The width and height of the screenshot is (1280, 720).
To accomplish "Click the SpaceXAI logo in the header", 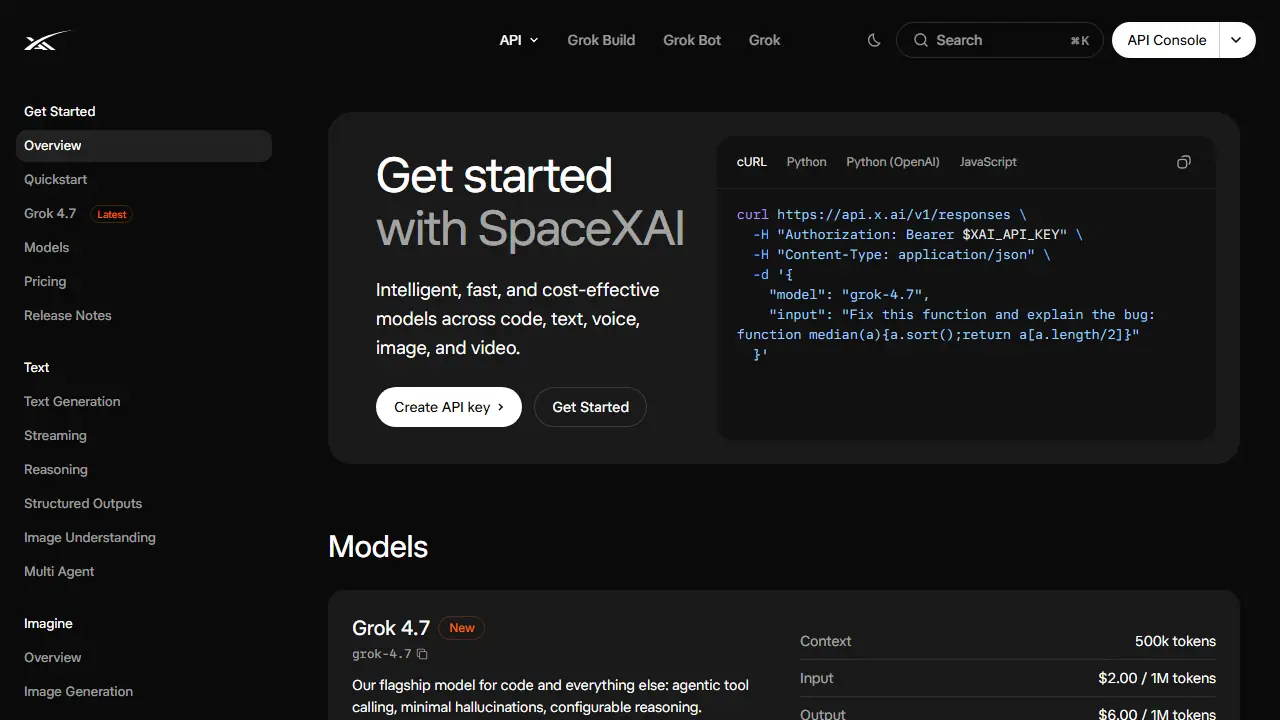I will coord(48,41).
